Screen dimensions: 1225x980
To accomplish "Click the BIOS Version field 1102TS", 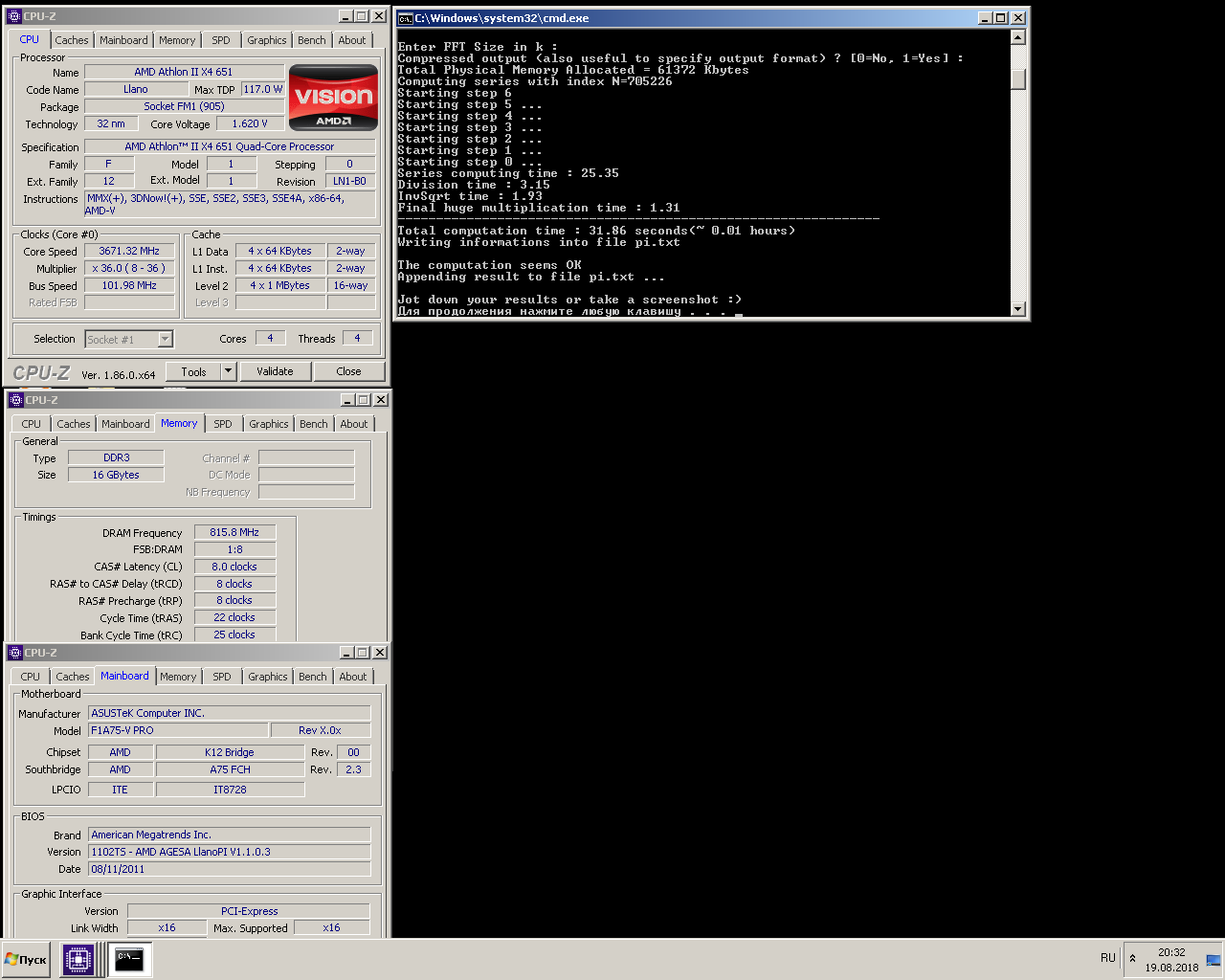I will click(229, 852).
